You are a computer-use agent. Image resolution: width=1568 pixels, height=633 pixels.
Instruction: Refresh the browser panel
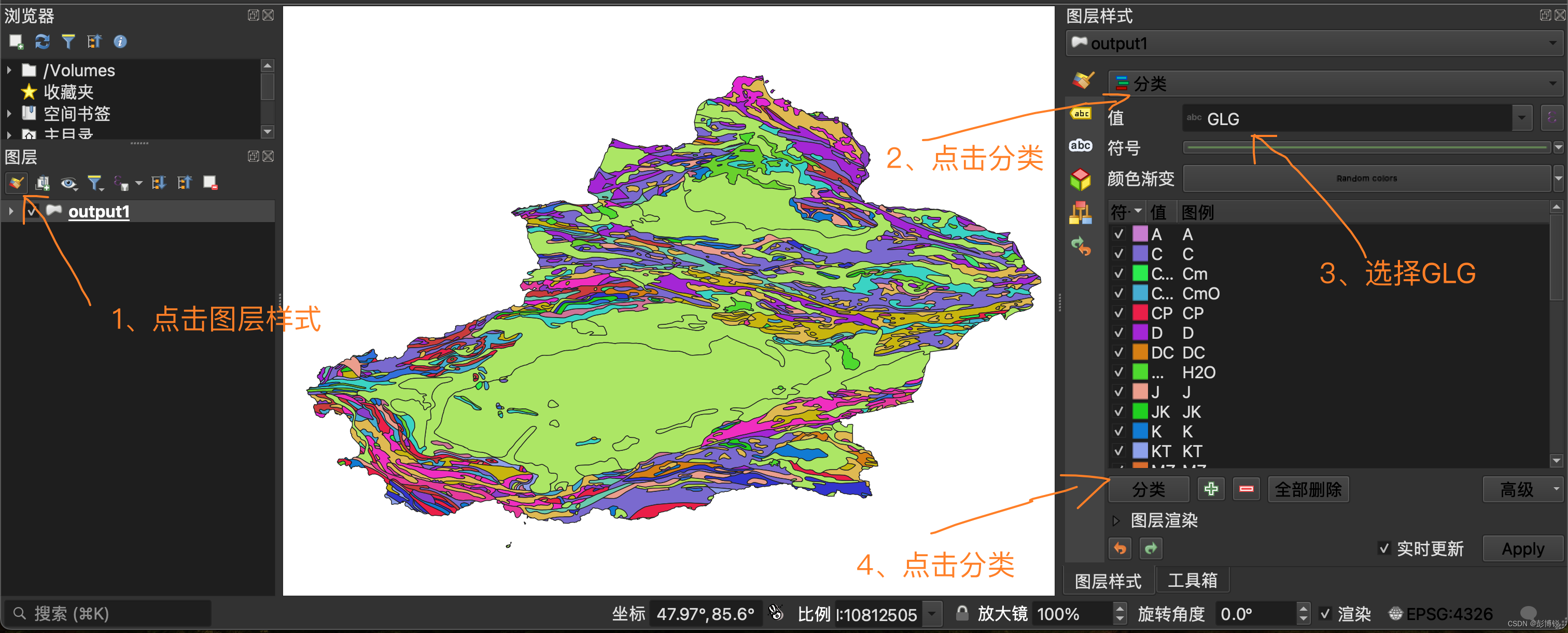(41, 42)
